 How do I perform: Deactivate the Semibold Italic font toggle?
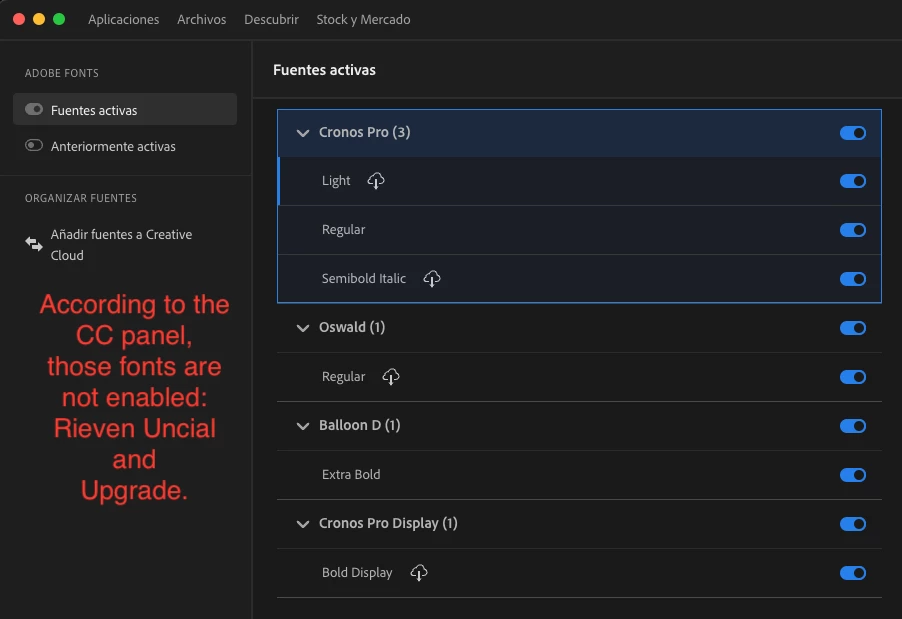tap(853, 279)
